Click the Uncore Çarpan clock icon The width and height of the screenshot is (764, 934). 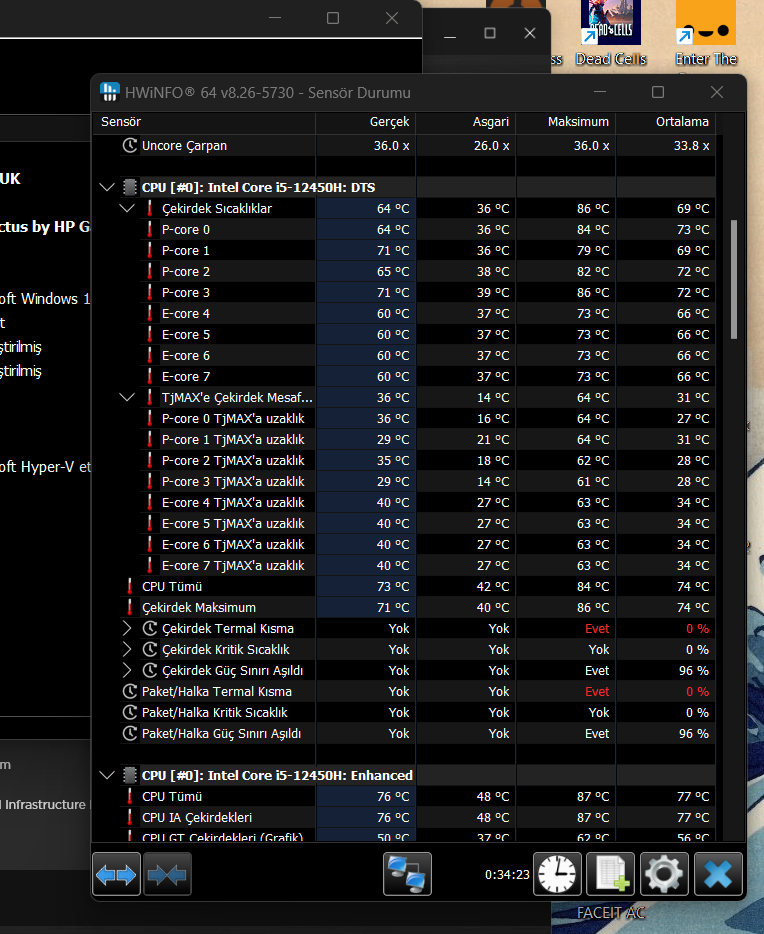[130, 145]
